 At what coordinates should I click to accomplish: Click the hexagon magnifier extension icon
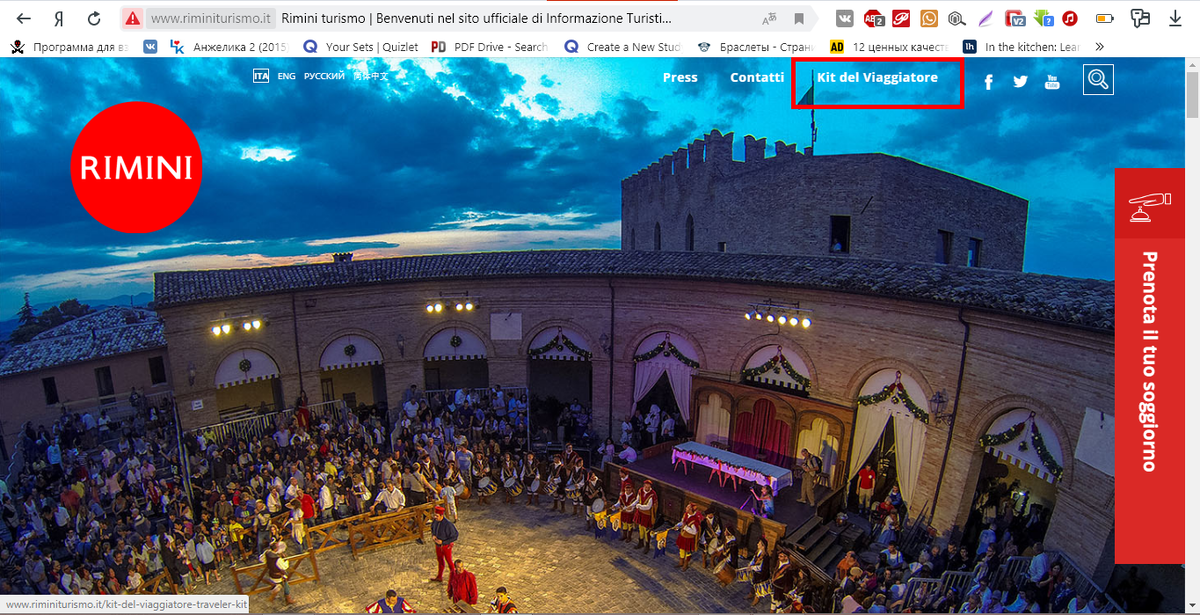coord(957,18)
